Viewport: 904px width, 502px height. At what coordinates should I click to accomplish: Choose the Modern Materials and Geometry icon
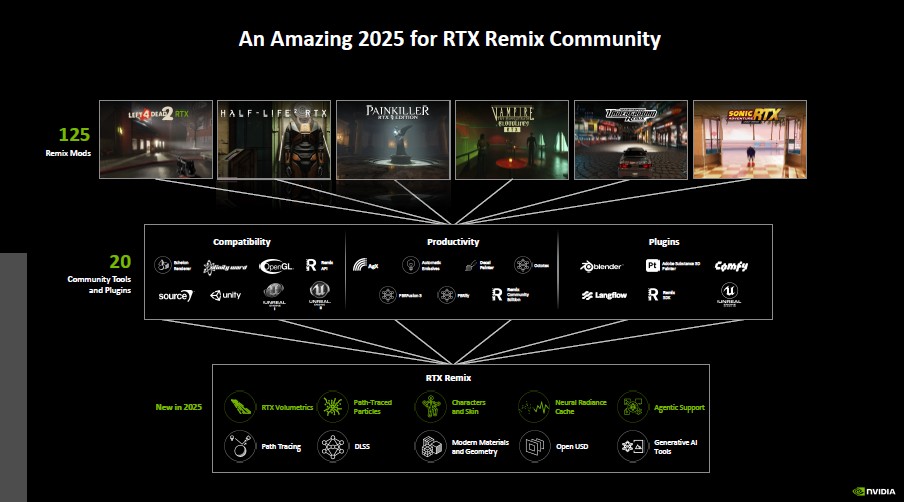tap(431, 446)
